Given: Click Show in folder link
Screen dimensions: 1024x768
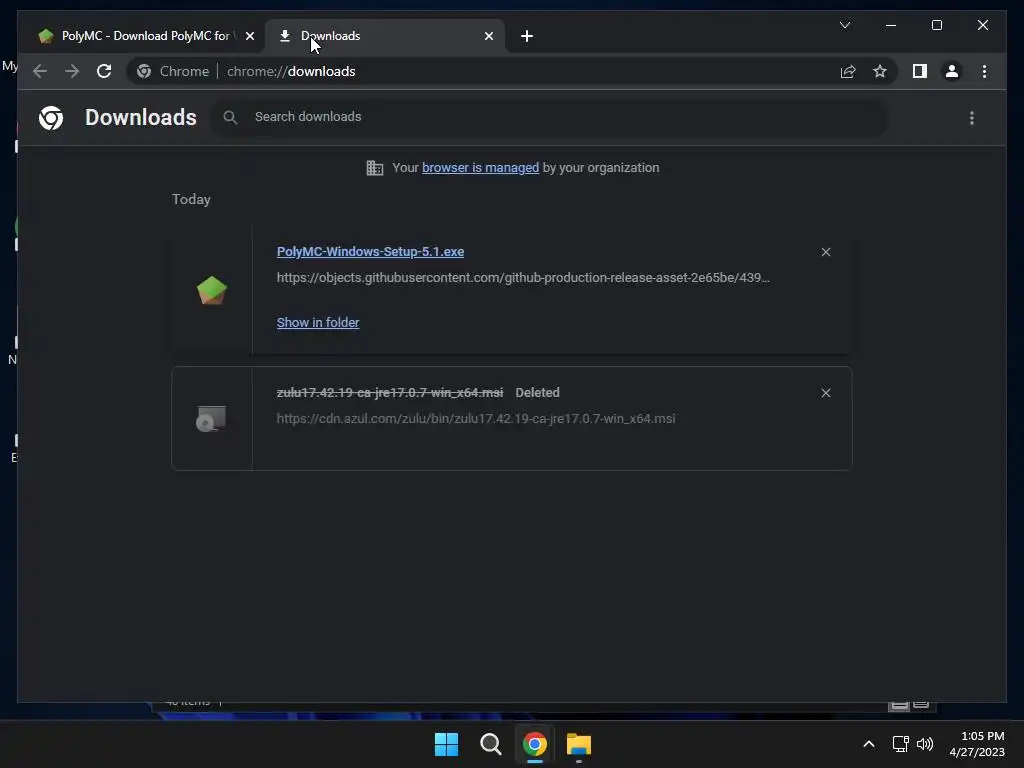Looking at the screenshot, I should click(318, 323).
